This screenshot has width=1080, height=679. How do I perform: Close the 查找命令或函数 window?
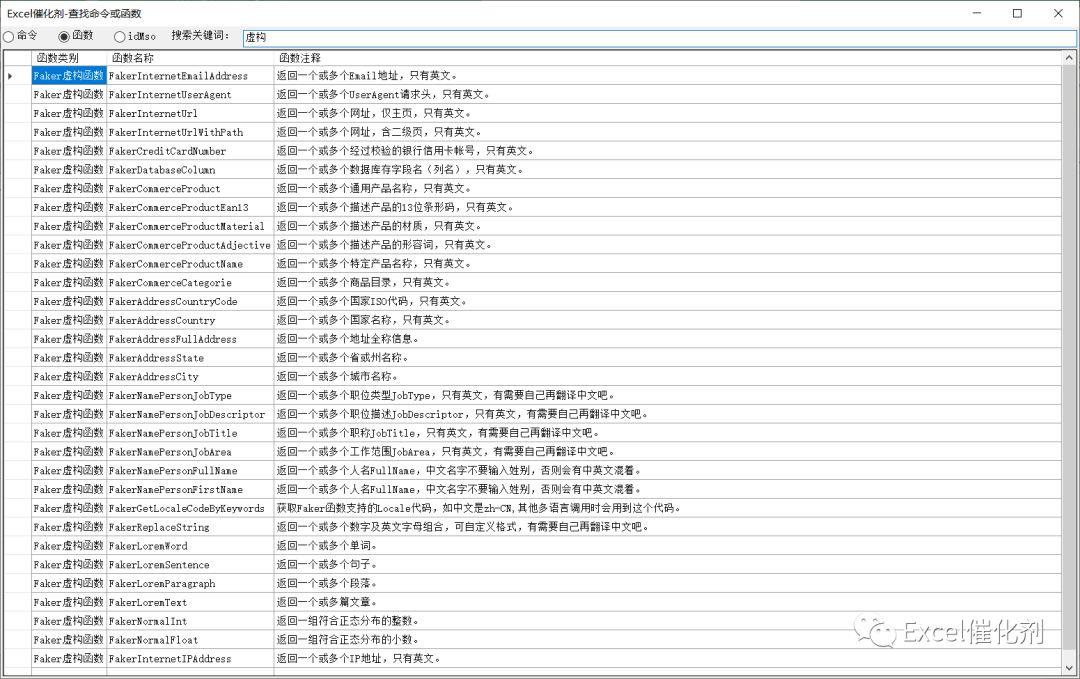point(1059,13)
